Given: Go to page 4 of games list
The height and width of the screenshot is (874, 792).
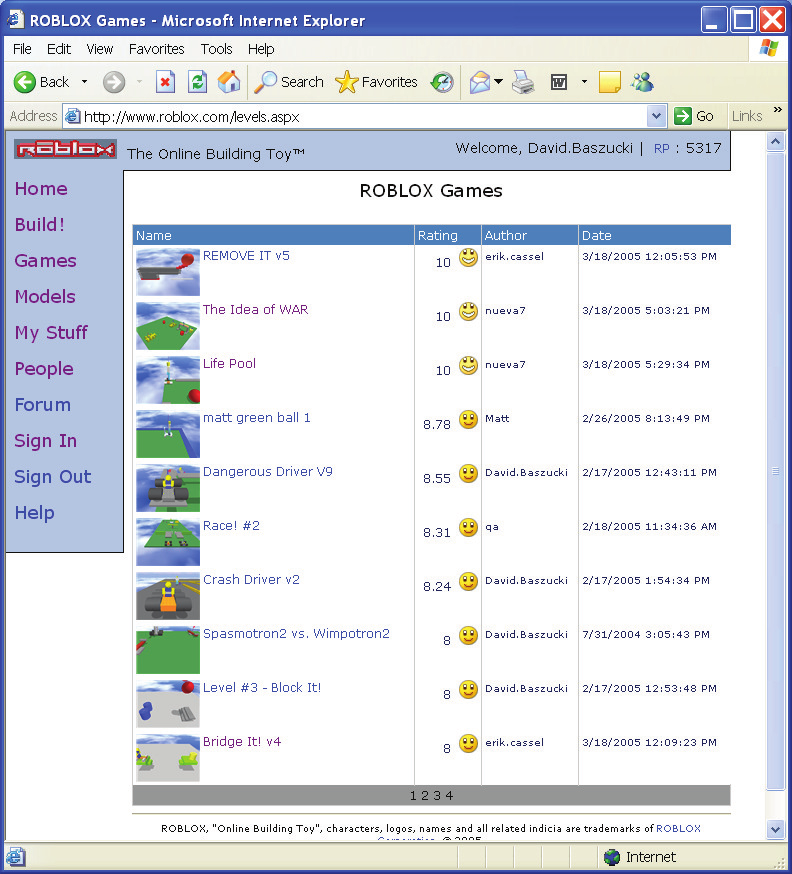Looking at the screenshot, I should coord(449,795).
